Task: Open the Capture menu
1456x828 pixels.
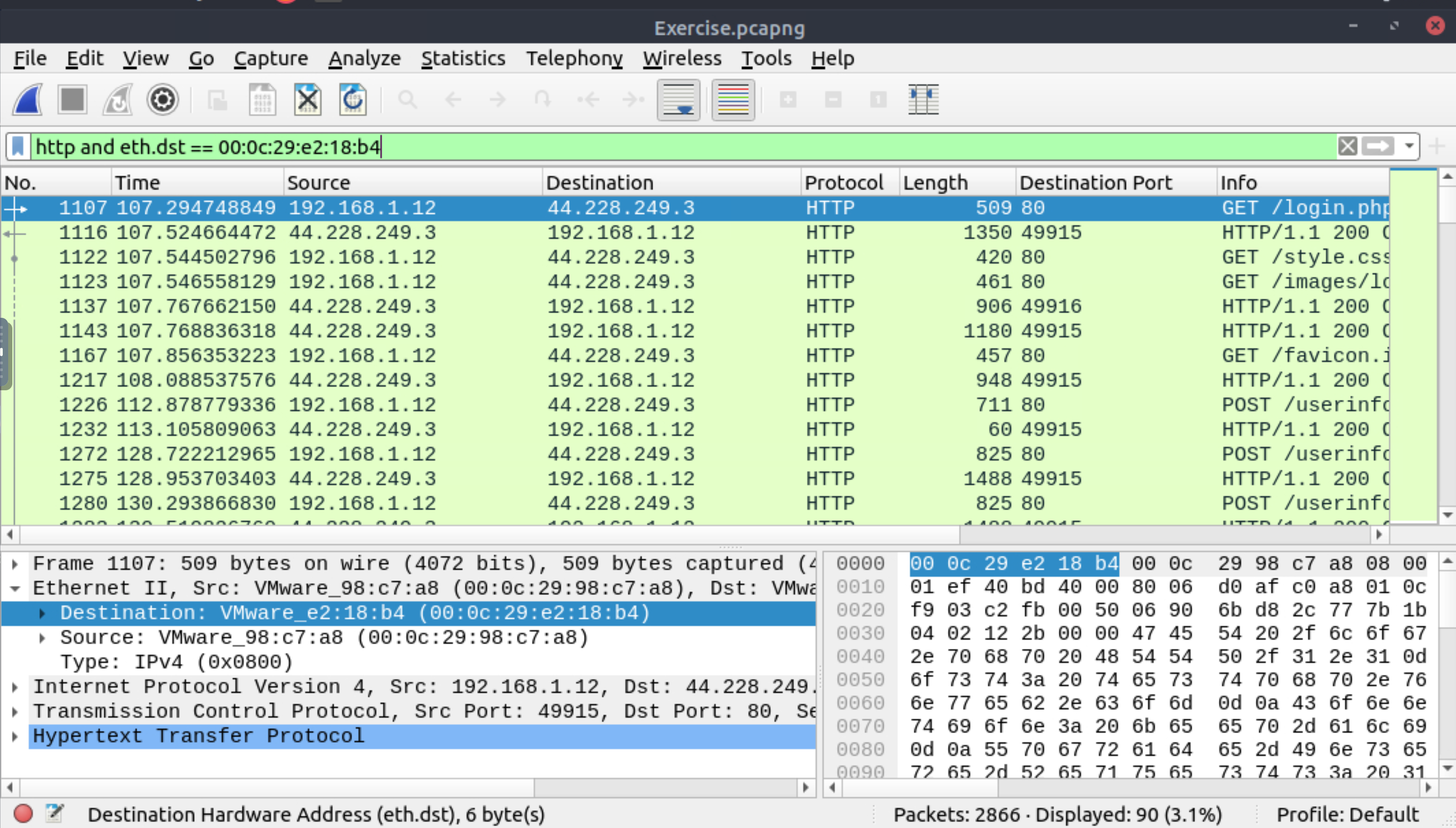Action: click(271, 58)
